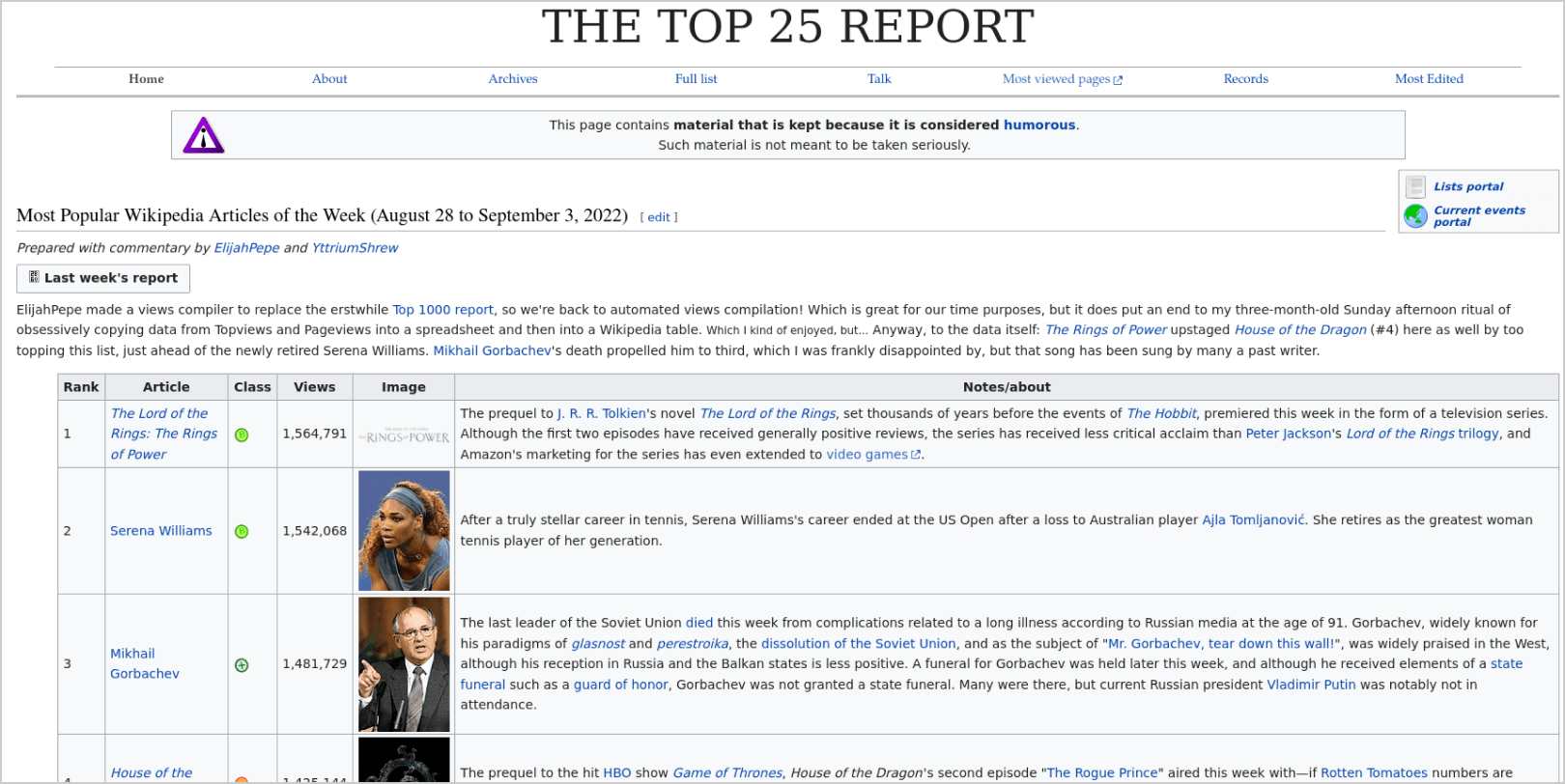Open the guard of honor link
Screen dimensions: 1565x784
pos(621,685)
